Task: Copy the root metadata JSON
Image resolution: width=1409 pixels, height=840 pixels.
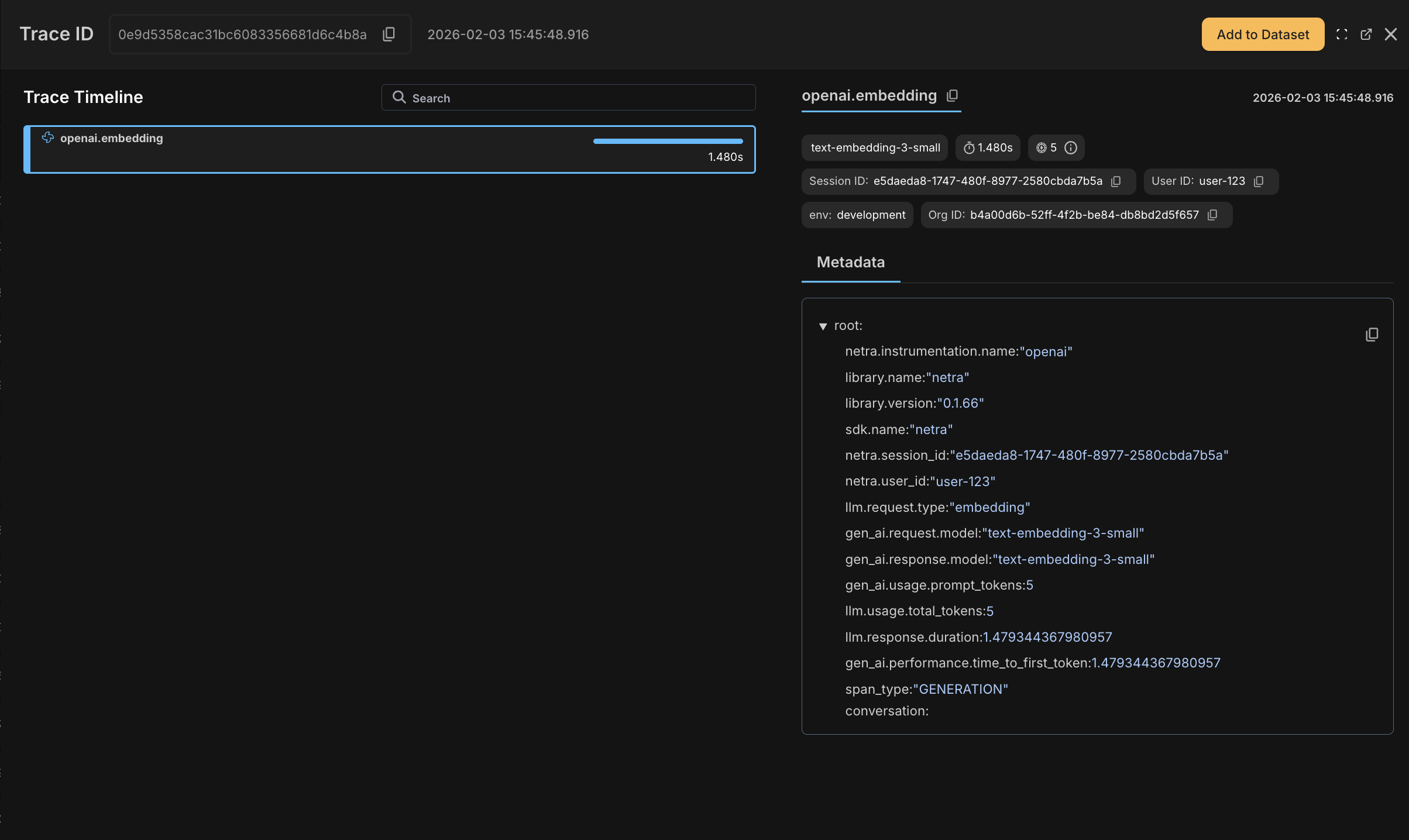Action: (1372, 335)
